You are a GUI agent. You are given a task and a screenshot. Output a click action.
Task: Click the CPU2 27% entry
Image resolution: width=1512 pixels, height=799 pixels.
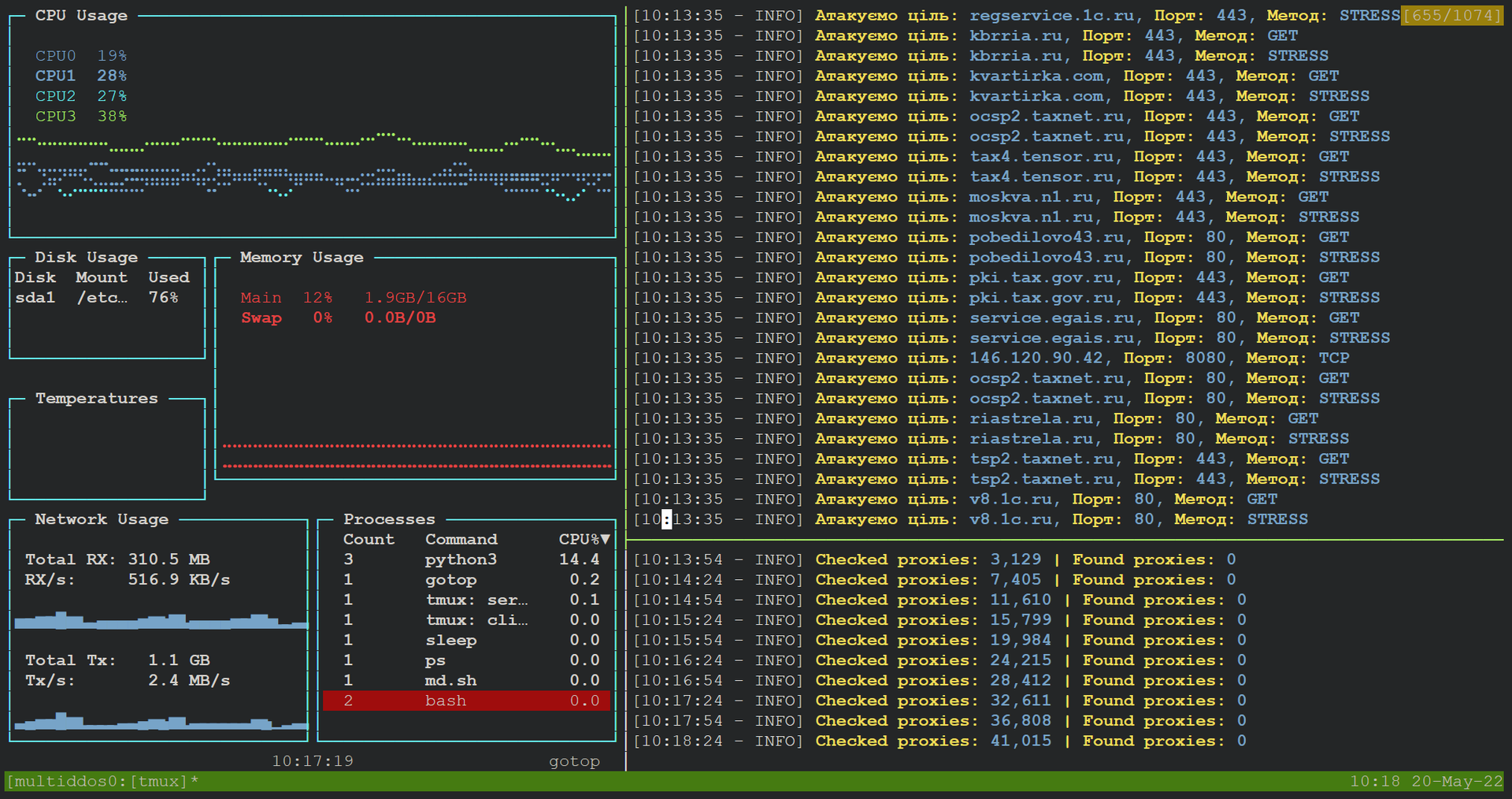click(x=81, y=96)
